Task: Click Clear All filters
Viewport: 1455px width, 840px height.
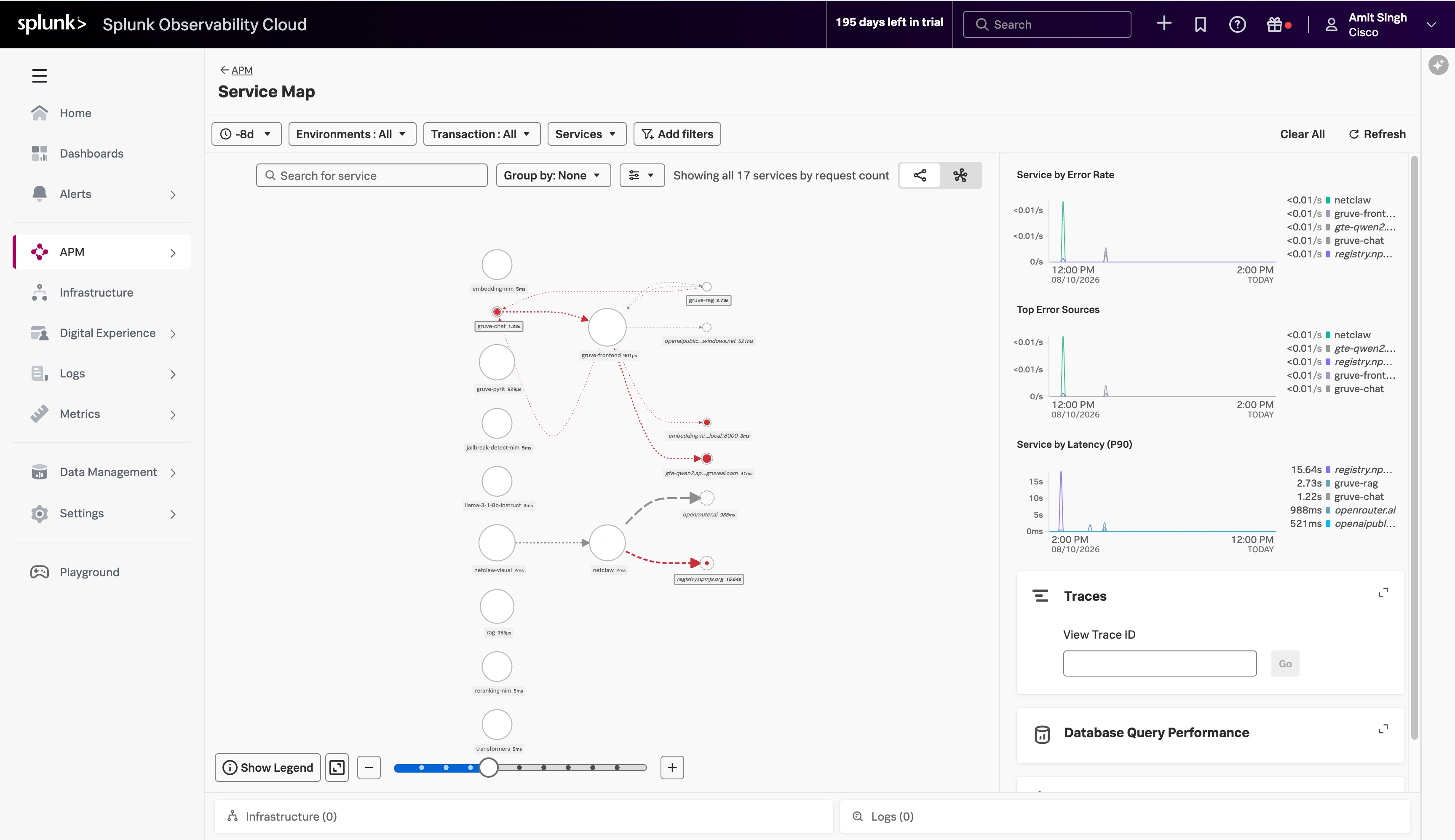Action: click(x=1302, y=134)
